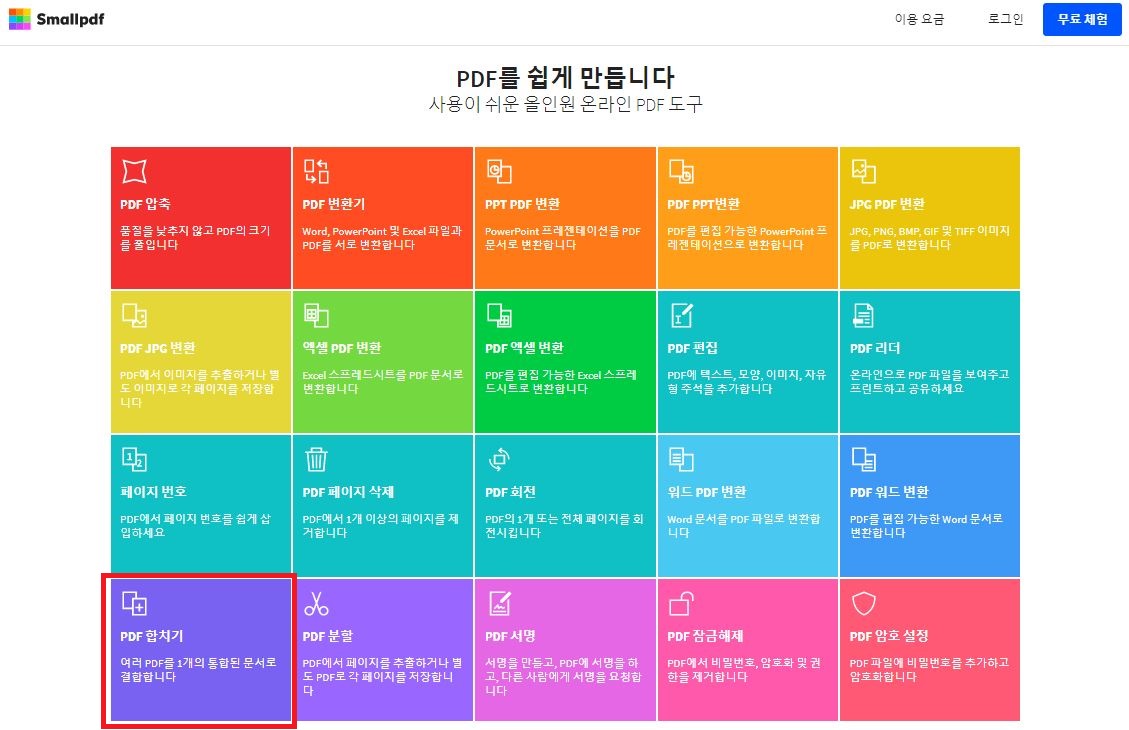Choose the PDF 회전 title
The image size is (1129, 730).
point(510,492)
